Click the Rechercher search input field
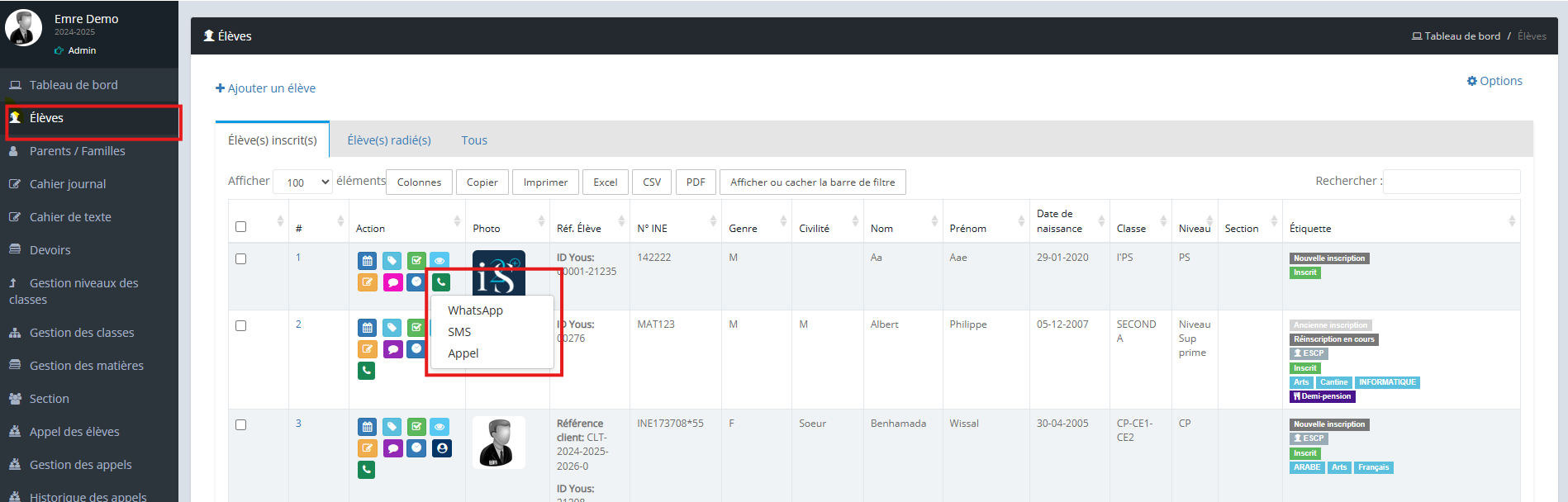Screen dimensions: 1568x502 (x=1452, y=182)
